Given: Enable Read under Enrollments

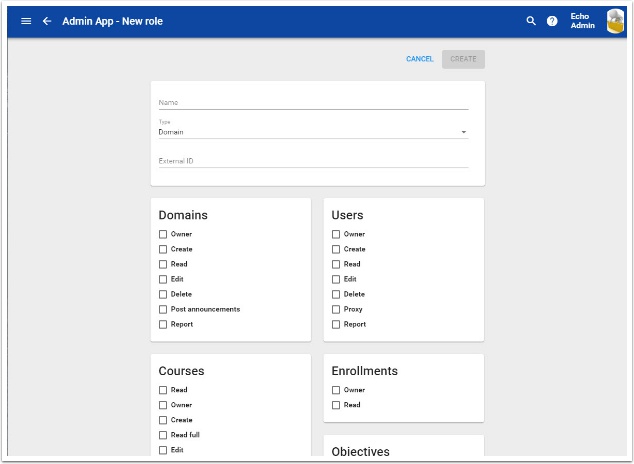Looking at the screenshot, I should pyautogui.click(x=336, y=405).
